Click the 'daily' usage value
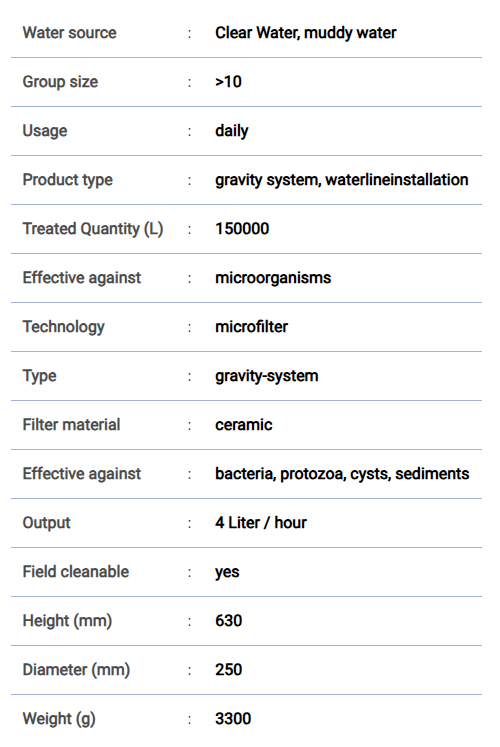Image resolution: width=500 pixels, height=747 pixels. (x=231, y=131)
